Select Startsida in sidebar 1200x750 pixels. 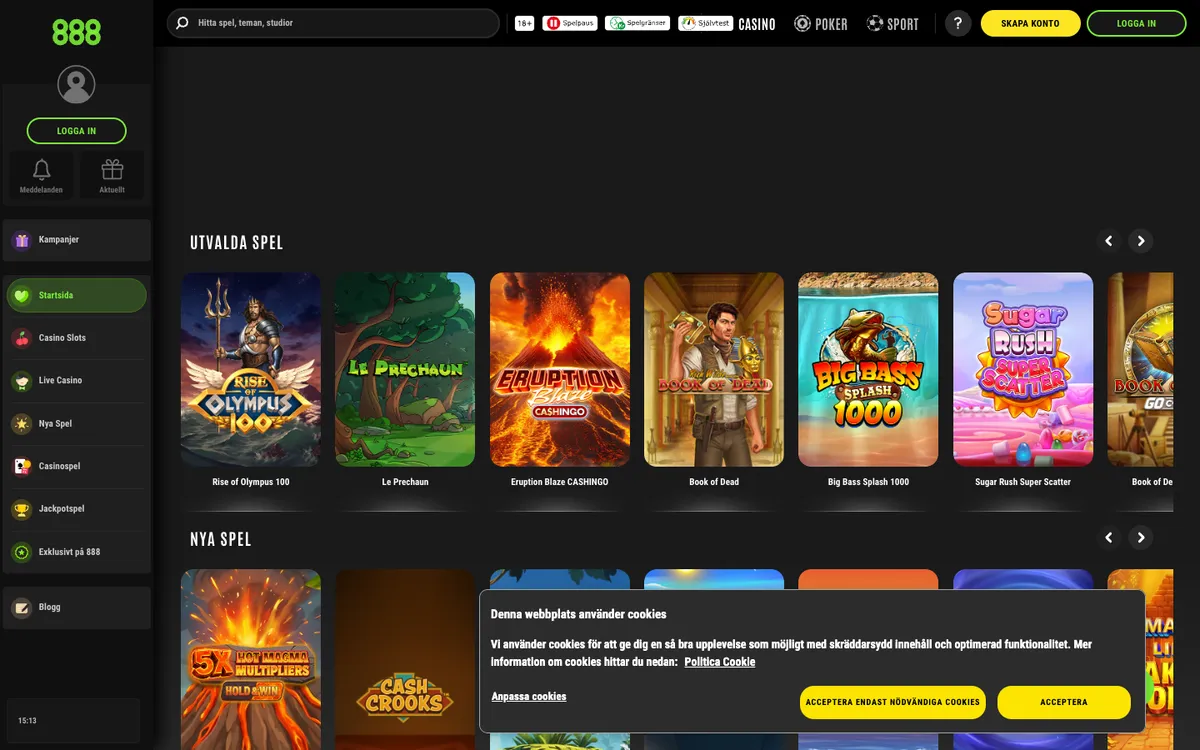(77, 296)
